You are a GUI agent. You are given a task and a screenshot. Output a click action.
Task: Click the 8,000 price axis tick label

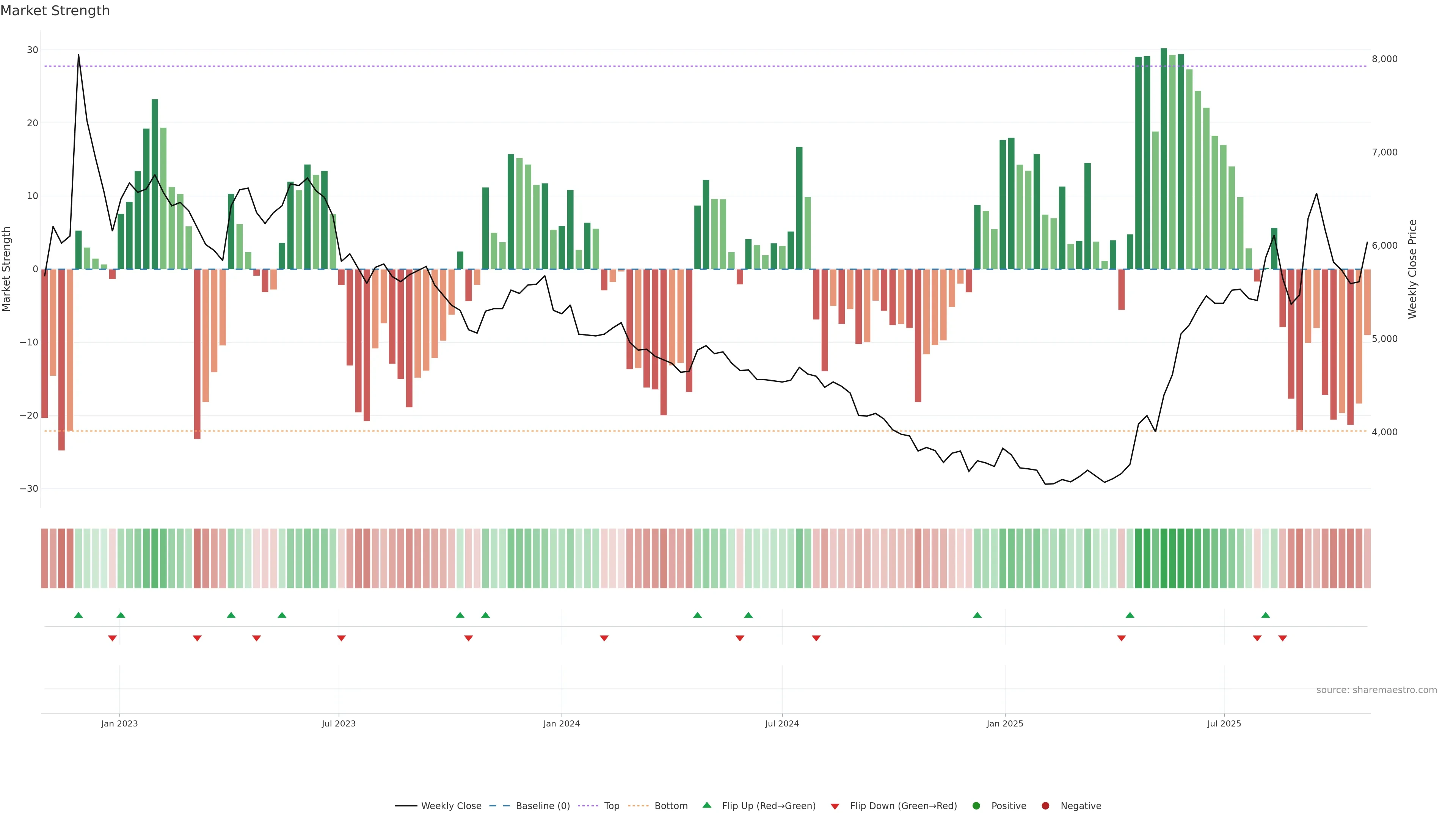[1384, 59]
